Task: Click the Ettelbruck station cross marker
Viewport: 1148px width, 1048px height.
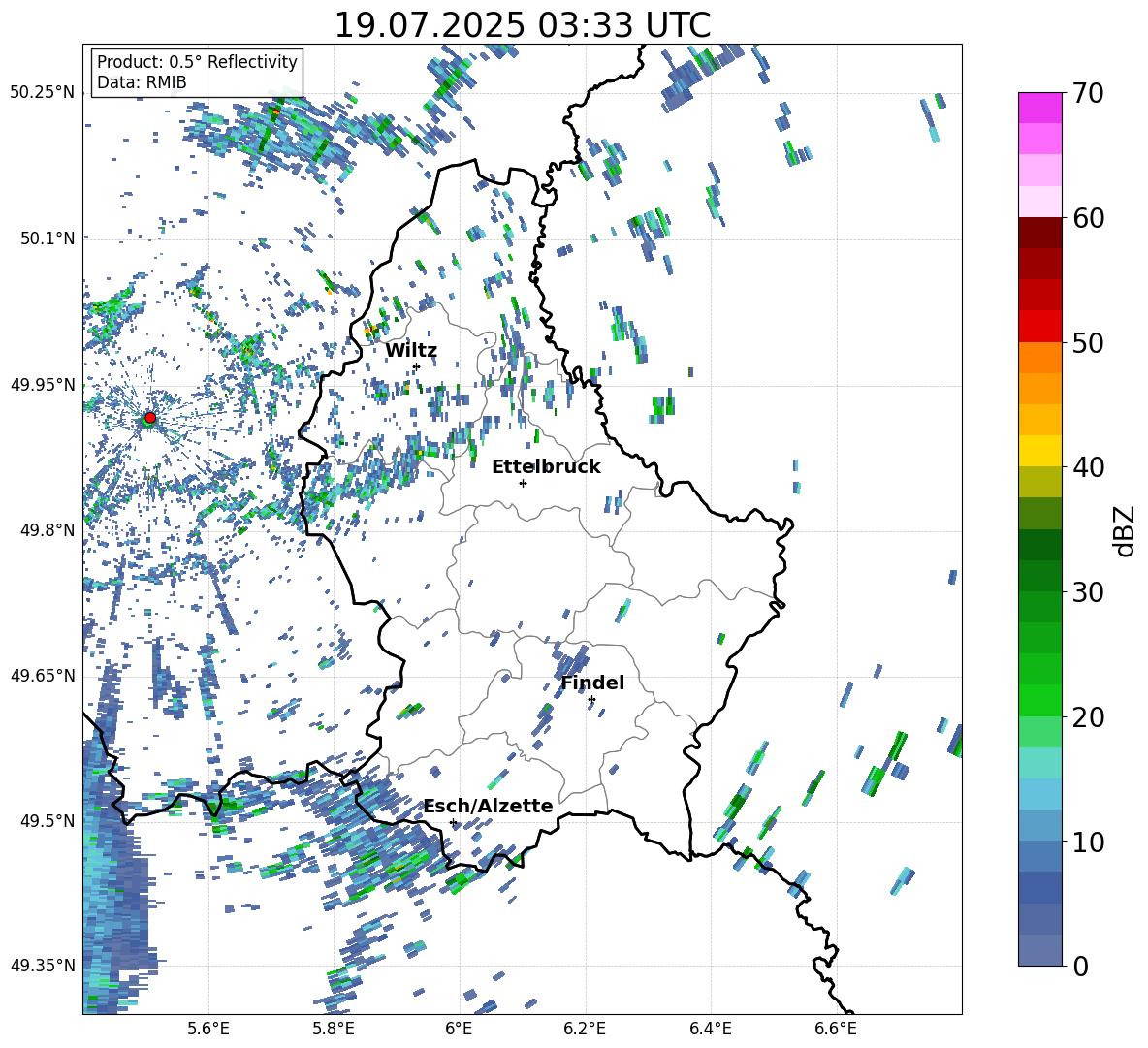Action: [x=523, y=483]
